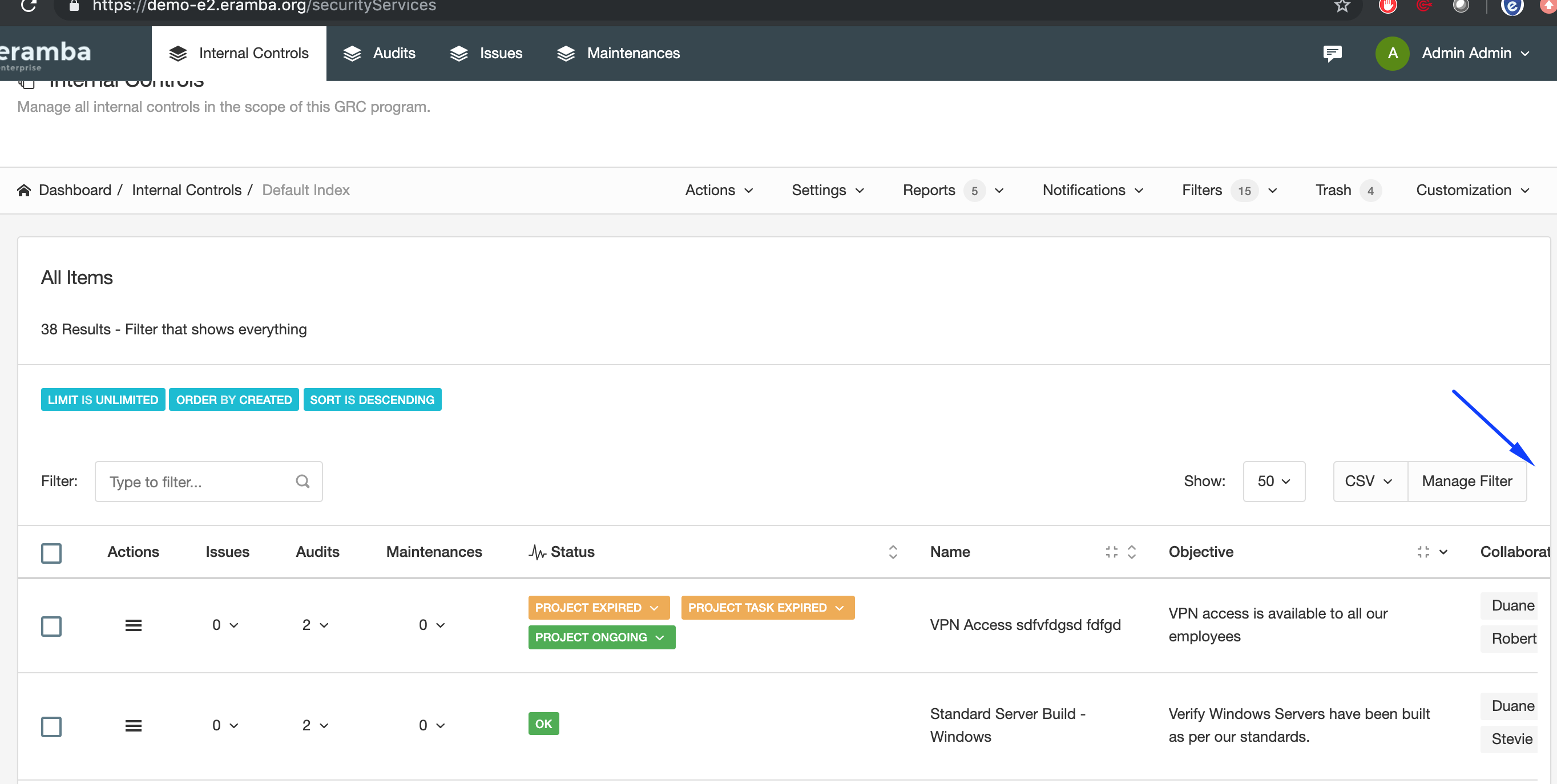Click PROJECT ONGOING status badge
This screenshot has width=1557, height=784.
click(602, 637)
